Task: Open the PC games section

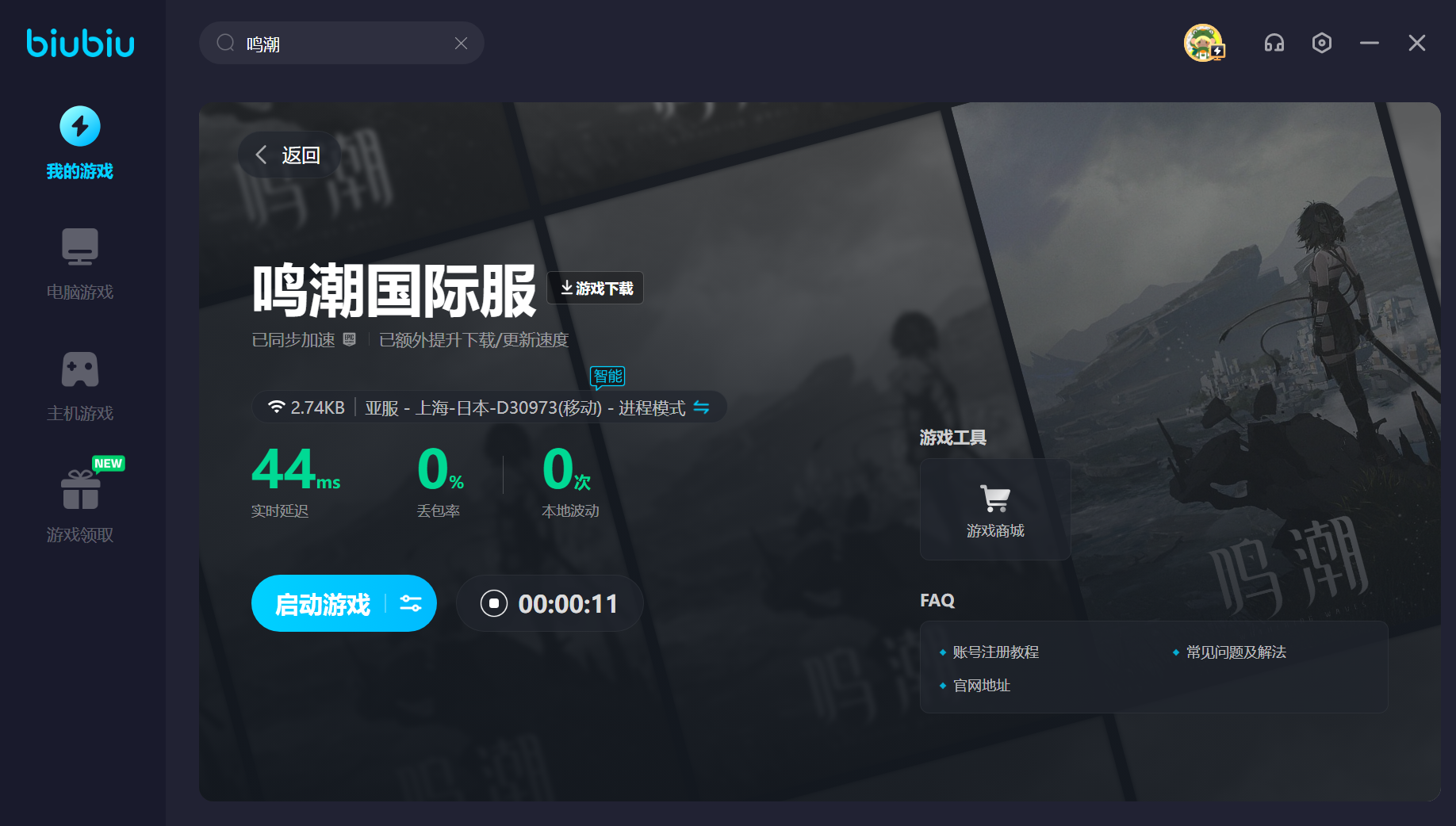Action: [80, 264]
